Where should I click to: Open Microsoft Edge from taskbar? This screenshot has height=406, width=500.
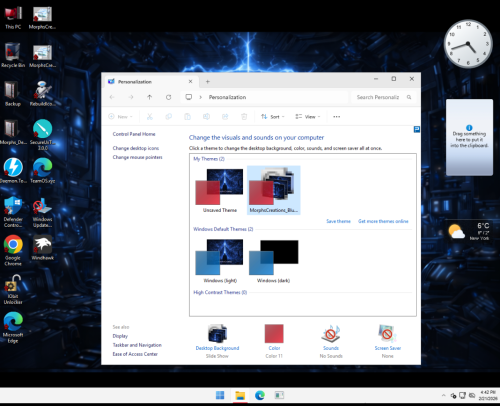coord(260,395)
